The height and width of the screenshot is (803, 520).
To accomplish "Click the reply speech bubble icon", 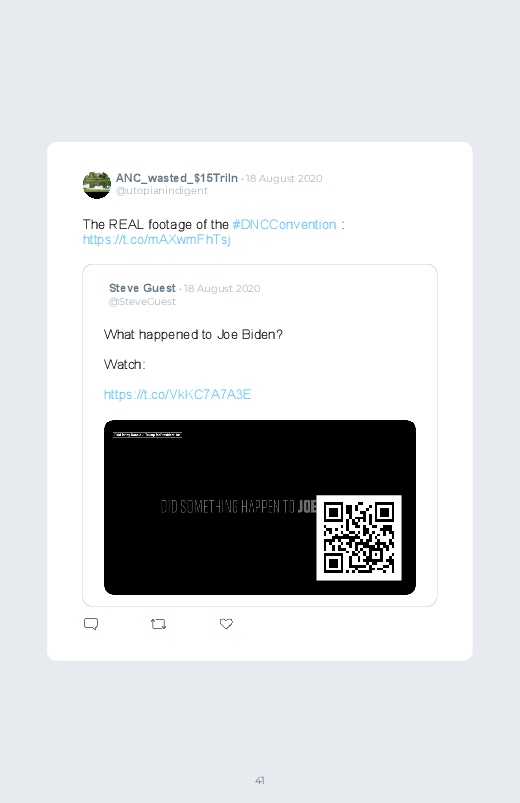I will point(91,624).
